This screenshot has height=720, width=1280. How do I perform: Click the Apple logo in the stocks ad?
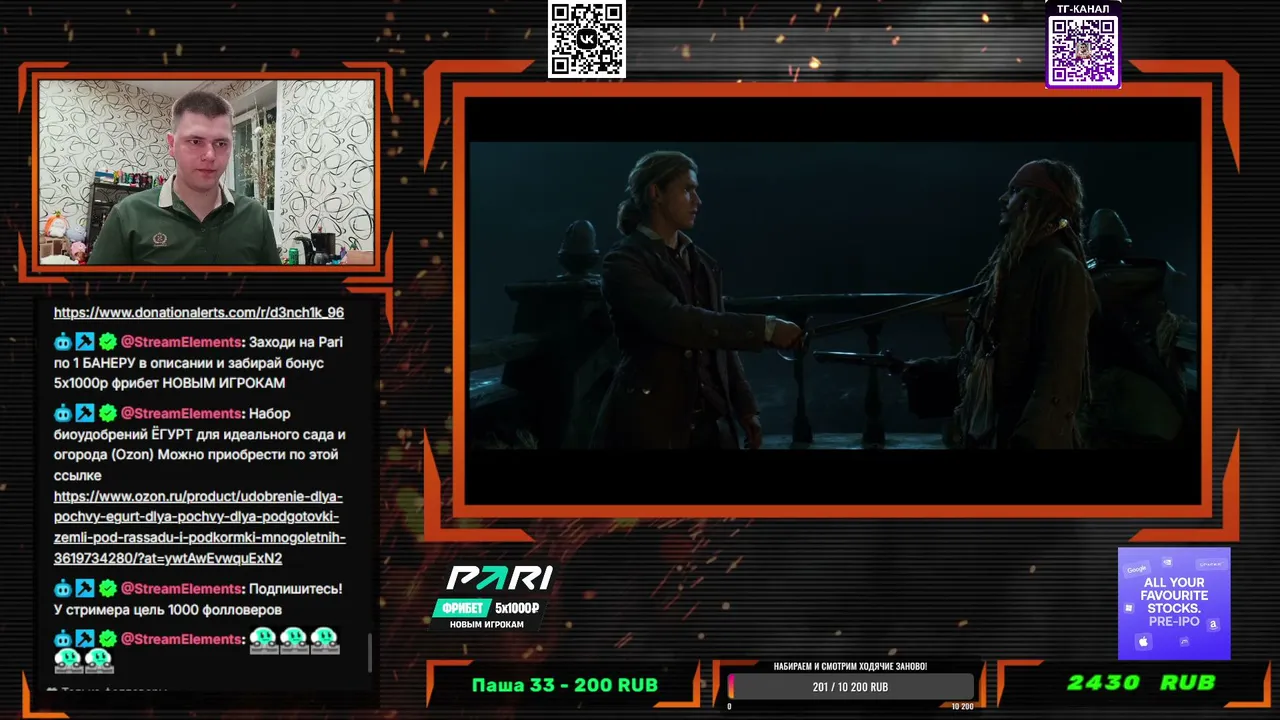(1144, 642)
